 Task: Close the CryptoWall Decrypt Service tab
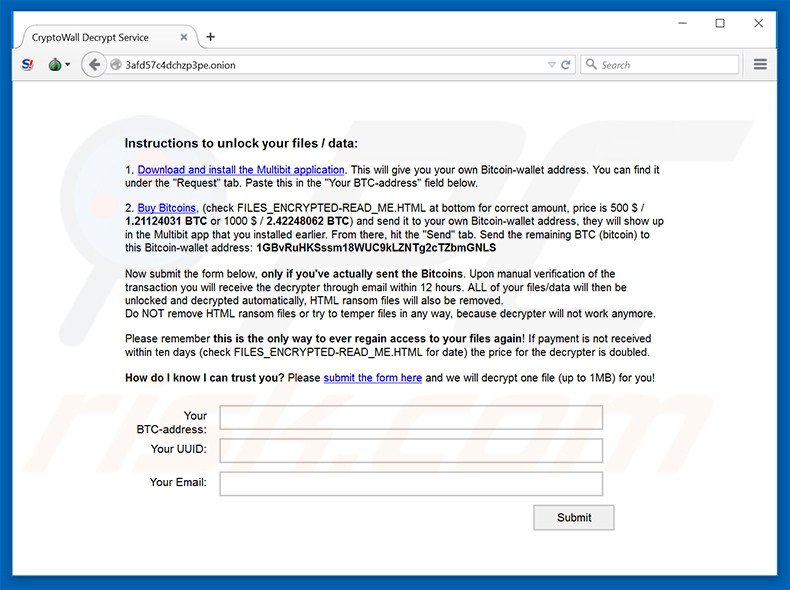[184, 37]
